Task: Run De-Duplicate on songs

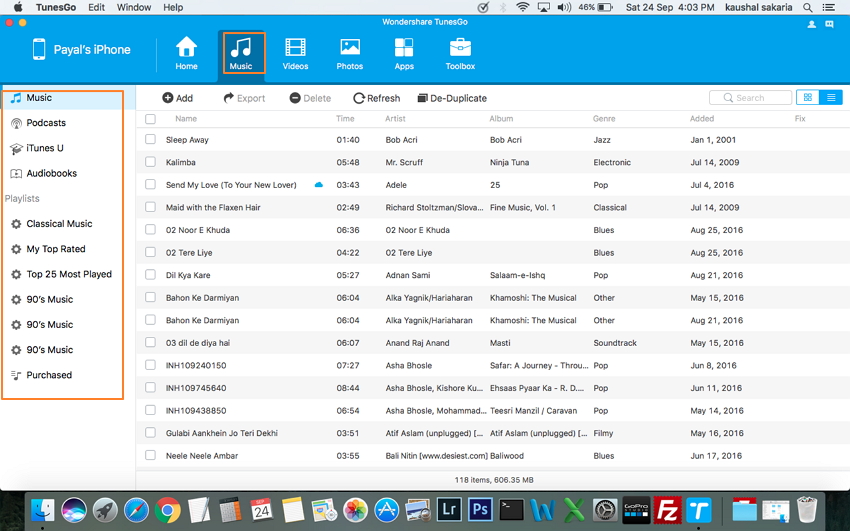Action: 452,98
